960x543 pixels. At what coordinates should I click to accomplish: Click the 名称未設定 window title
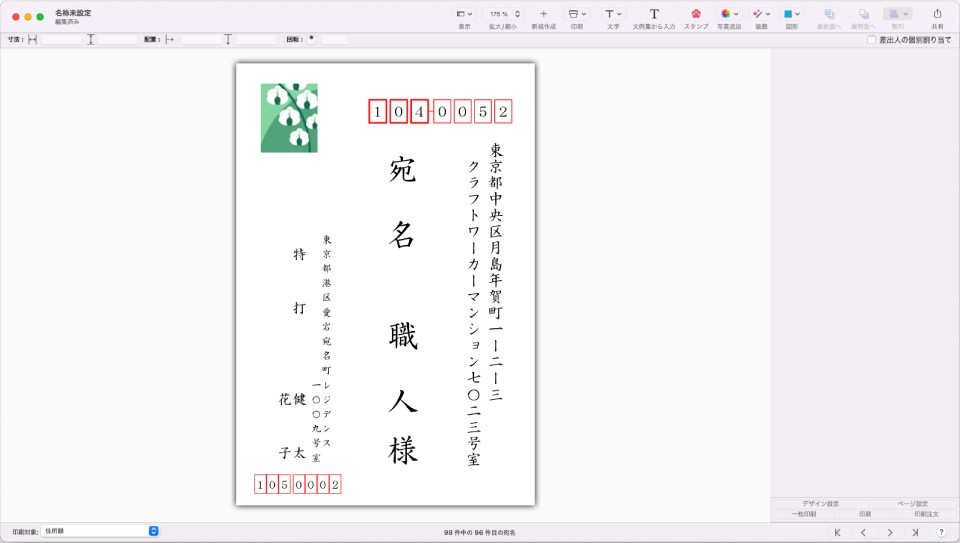click(73, 13)
